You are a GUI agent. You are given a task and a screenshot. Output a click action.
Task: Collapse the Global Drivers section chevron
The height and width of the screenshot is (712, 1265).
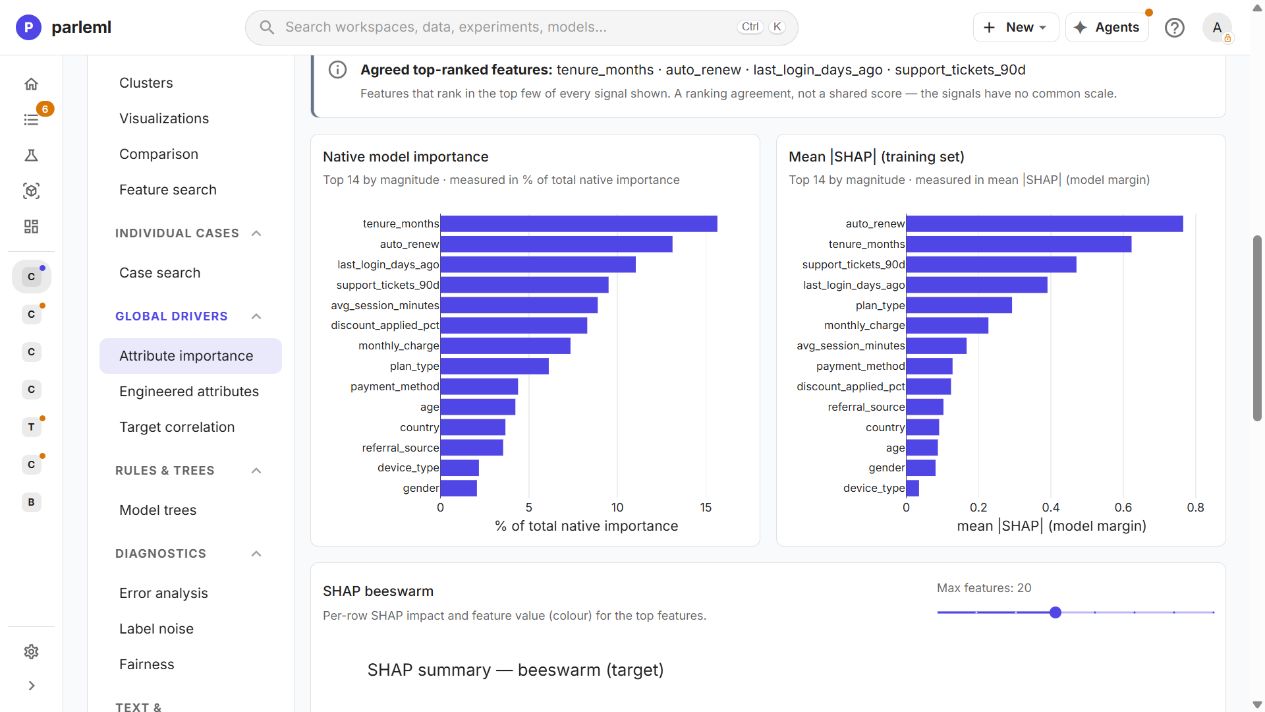pos(256,316)
